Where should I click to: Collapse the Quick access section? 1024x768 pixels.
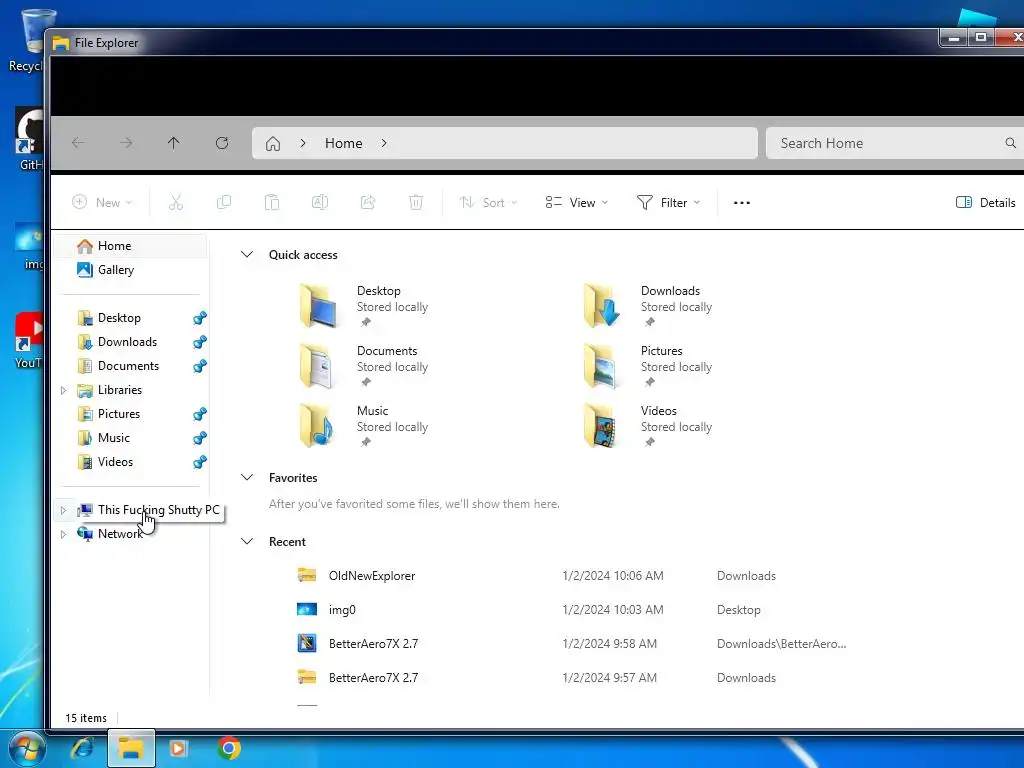pos(247,255)
